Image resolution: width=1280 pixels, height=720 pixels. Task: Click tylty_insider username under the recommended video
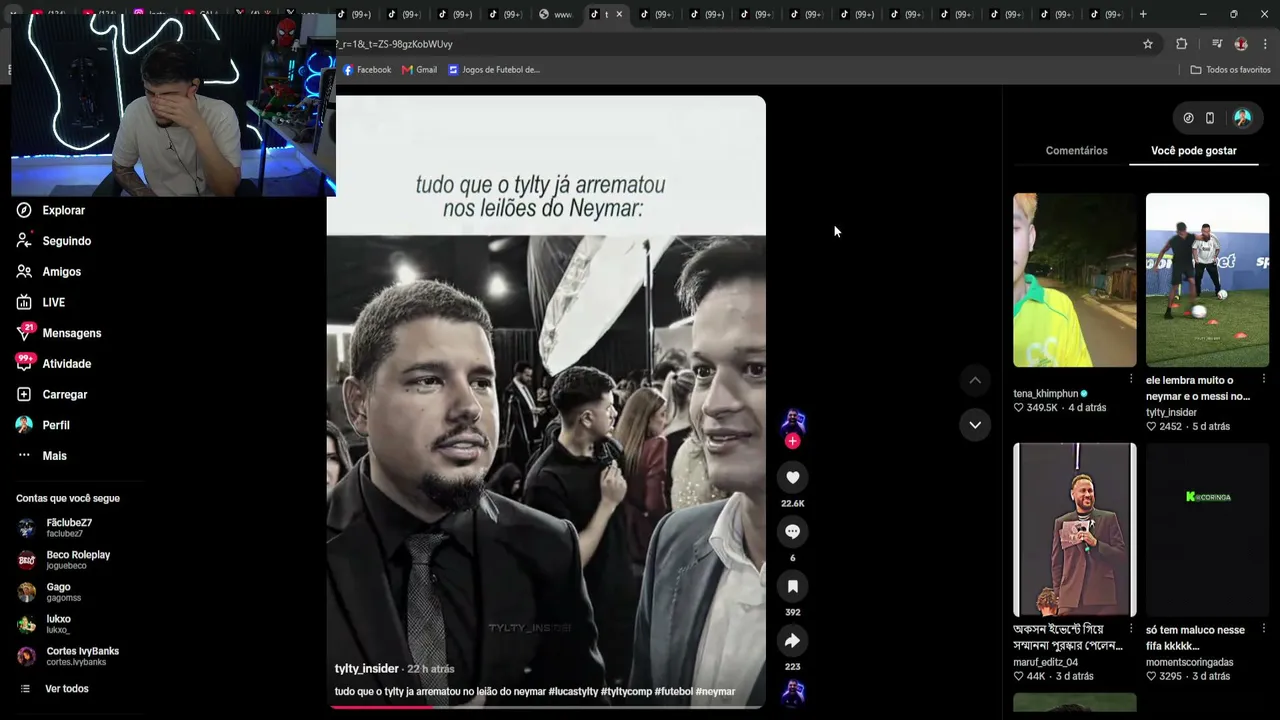tap(1171, 412)
